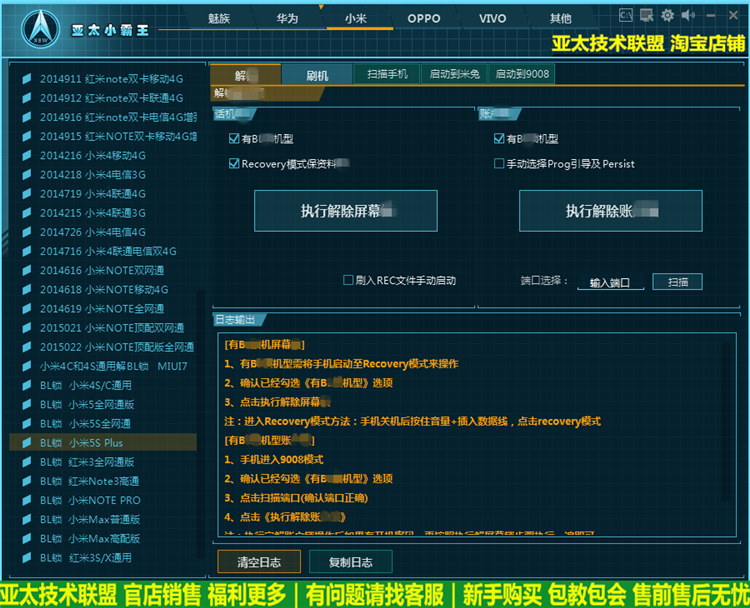
Task: Mute sound with speaker icon
Action: click(688, 15)
